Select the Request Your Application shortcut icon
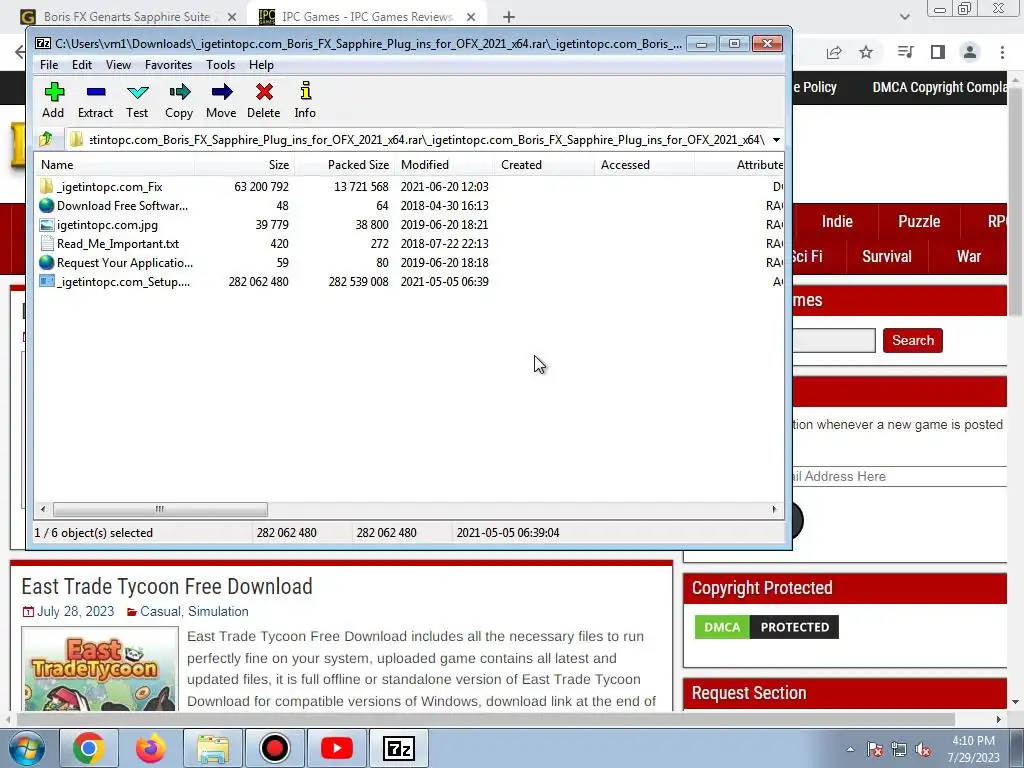 click(x=46, y=263)
